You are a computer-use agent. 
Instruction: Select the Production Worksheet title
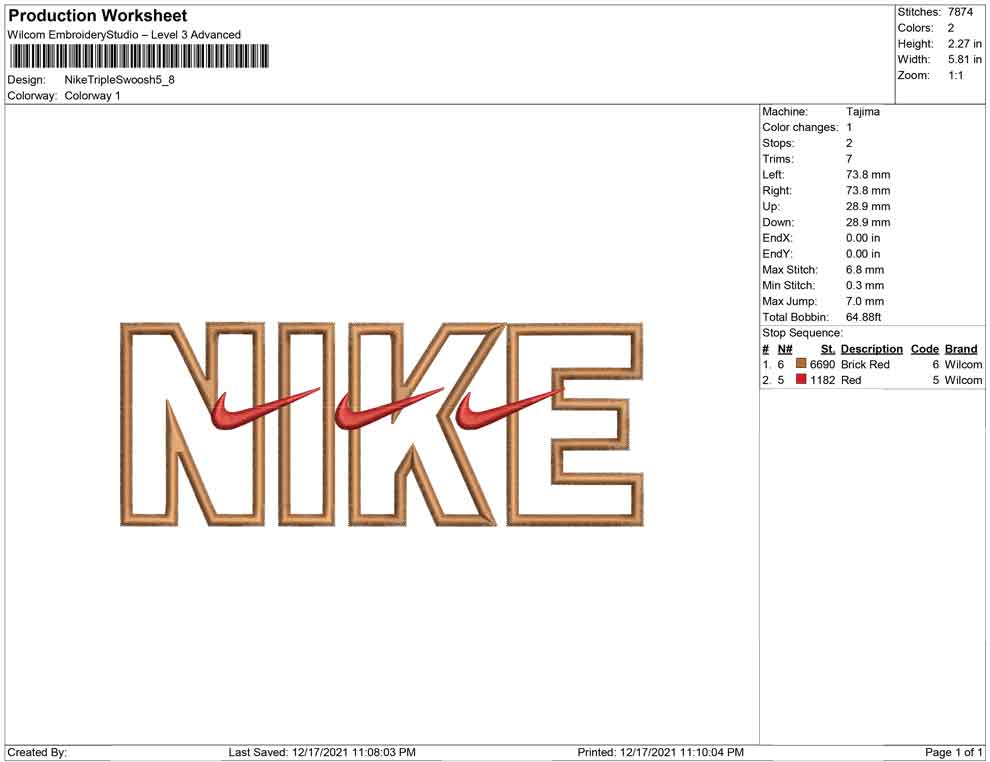[98, 16]
